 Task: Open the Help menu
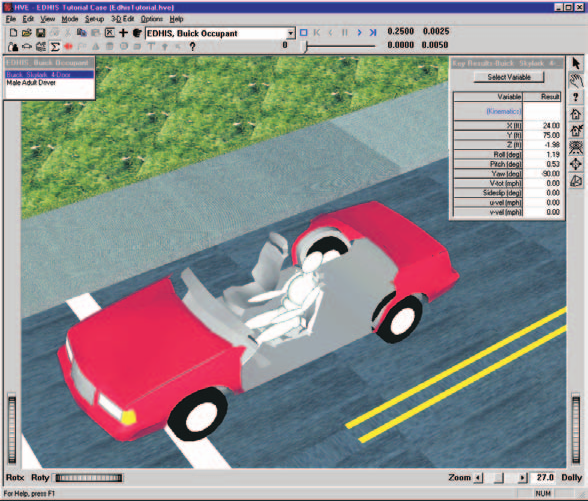point(176,19)
